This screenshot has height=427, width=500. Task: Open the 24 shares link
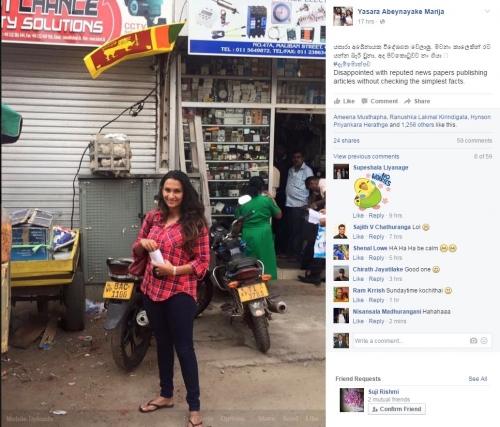pyautogui.click(x=346, y=141)
